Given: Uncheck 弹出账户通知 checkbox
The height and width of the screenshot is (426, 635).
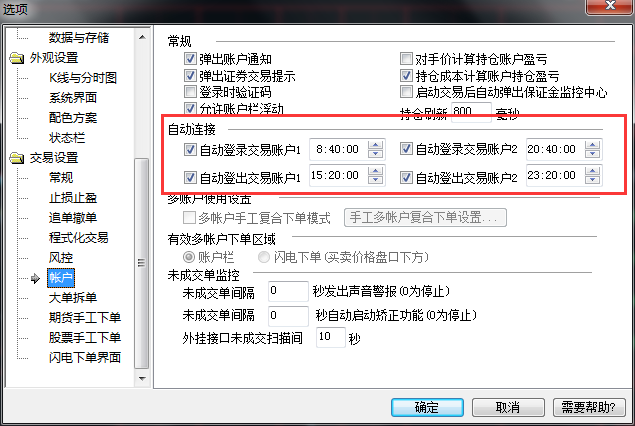Looking at the screenshot, I should point(190,59).
